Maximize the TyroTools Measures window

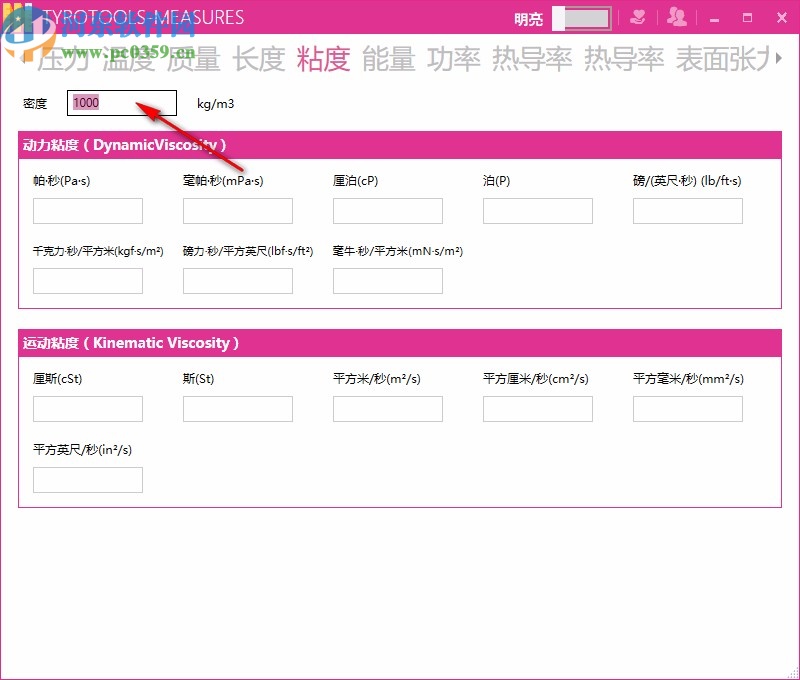pos(747,18)
